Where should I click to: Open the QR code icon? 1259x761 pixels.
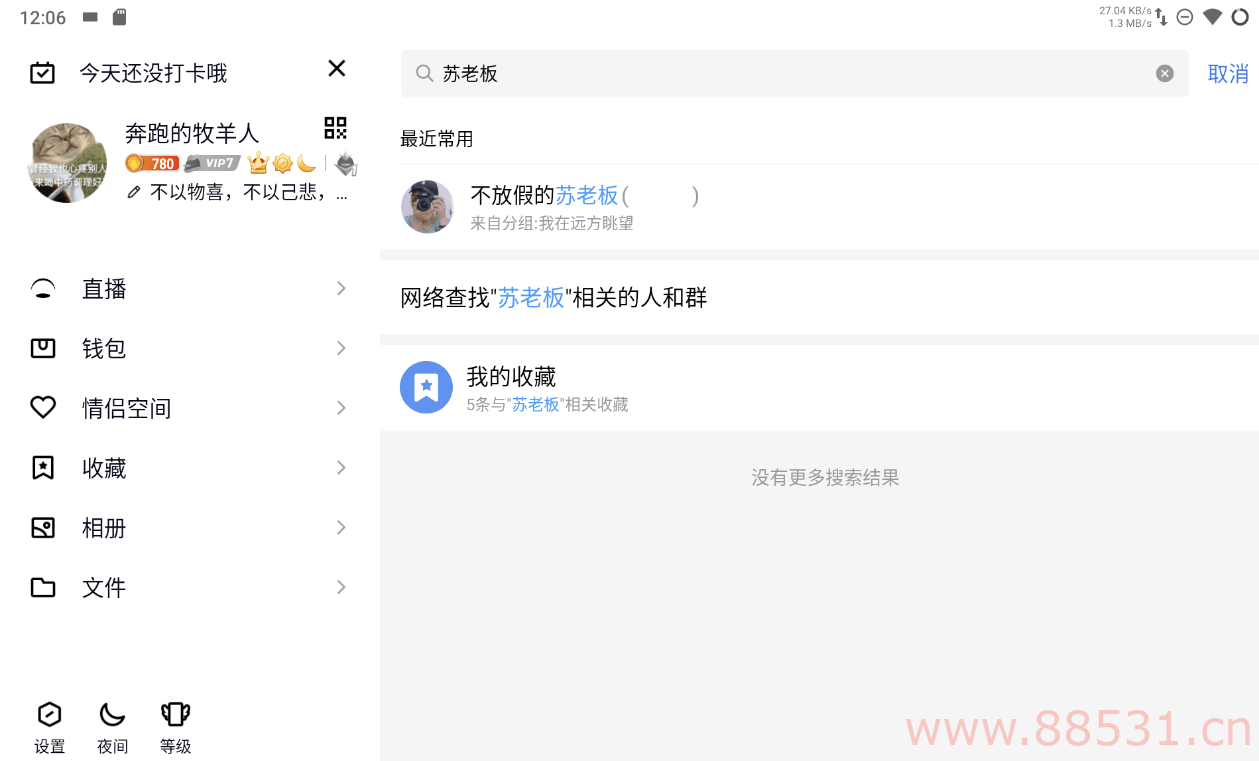point(335,128)
